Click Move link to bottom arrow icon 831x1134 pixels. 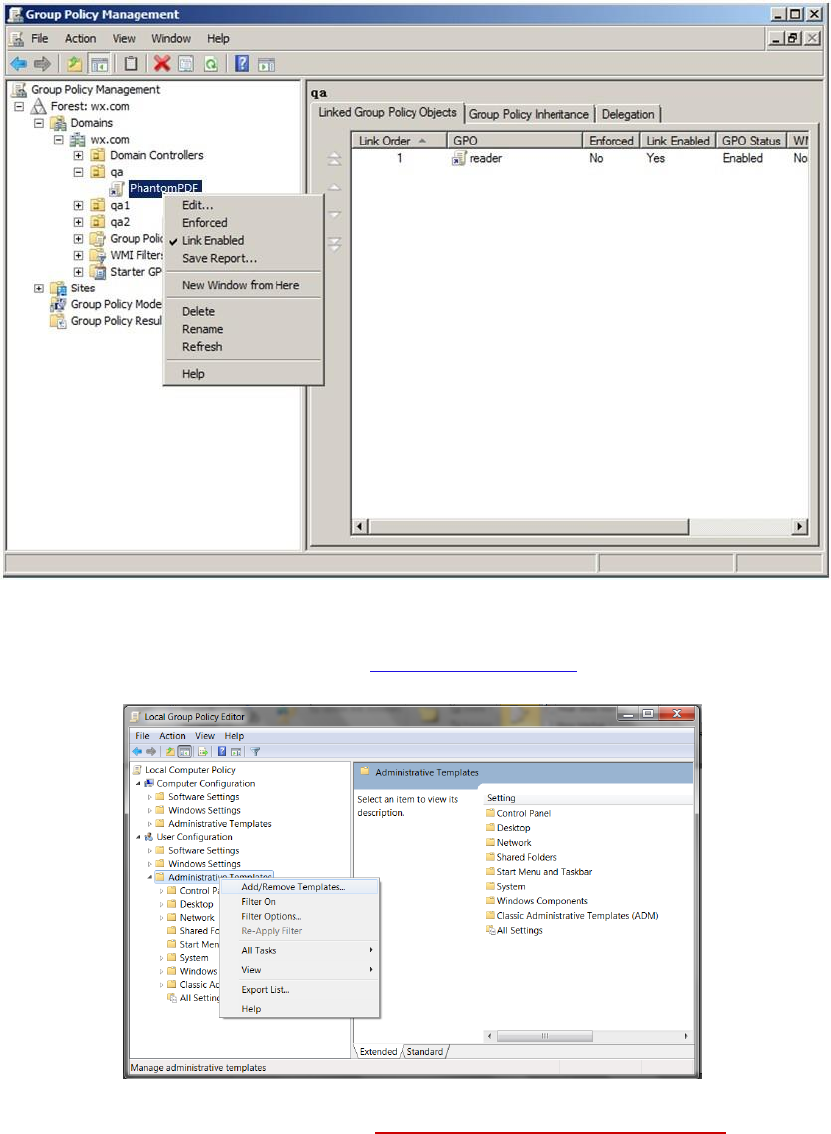(x=334, y=244)
